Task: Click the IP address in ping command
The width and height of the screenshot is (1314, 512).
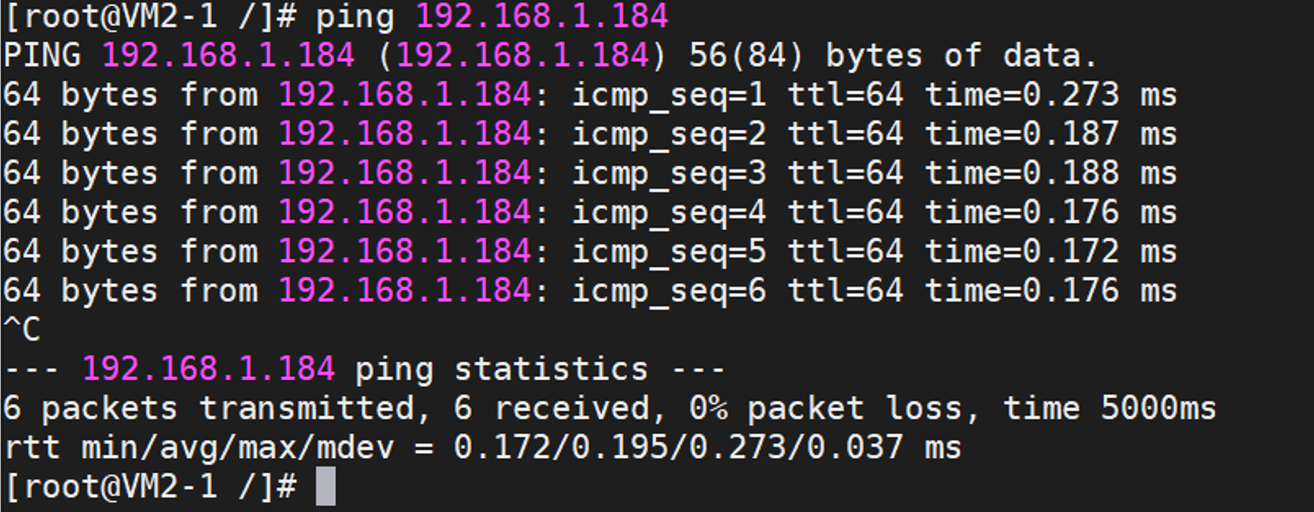Action: tap(541, 17)
